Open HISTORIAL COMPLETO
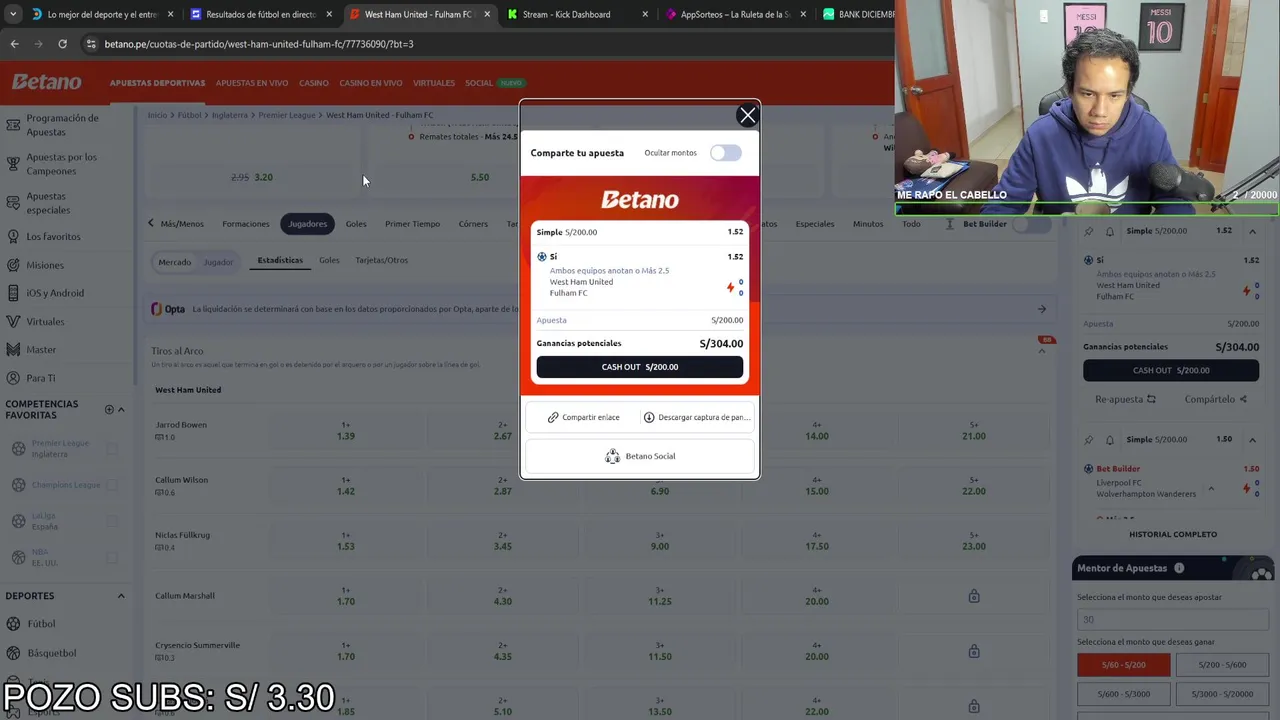Viewport: 1280px width, 720px height. (x=1173, y=534)
